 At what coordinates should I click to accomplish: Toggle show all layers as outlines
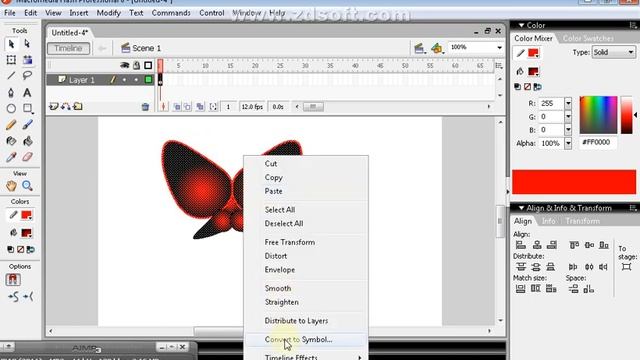pos(148,65)
